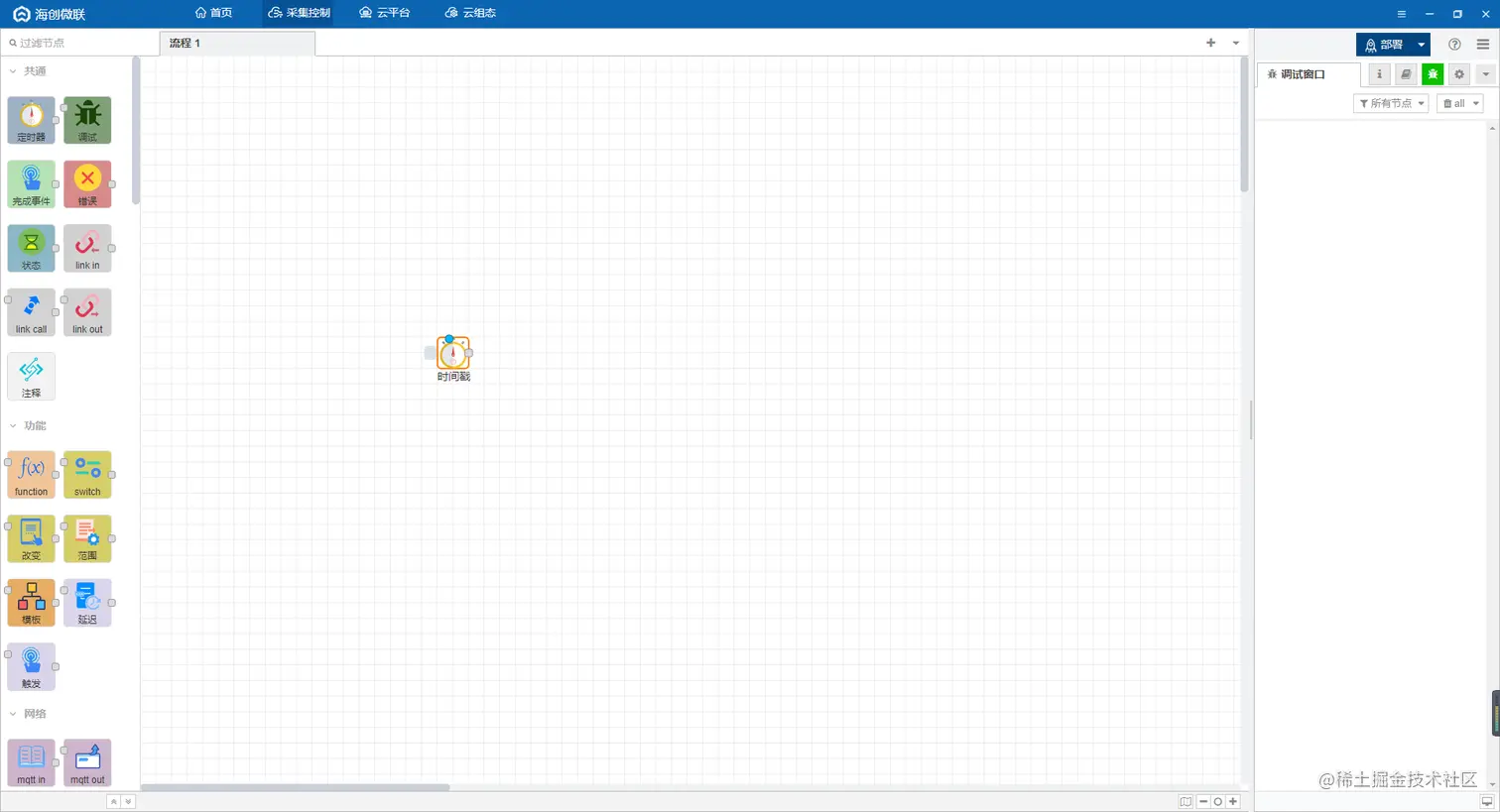Image resolution: width=1500 pixels, height=812 pixels.
Task: Open the 采集控制 menu
Action: coord(300,13)
